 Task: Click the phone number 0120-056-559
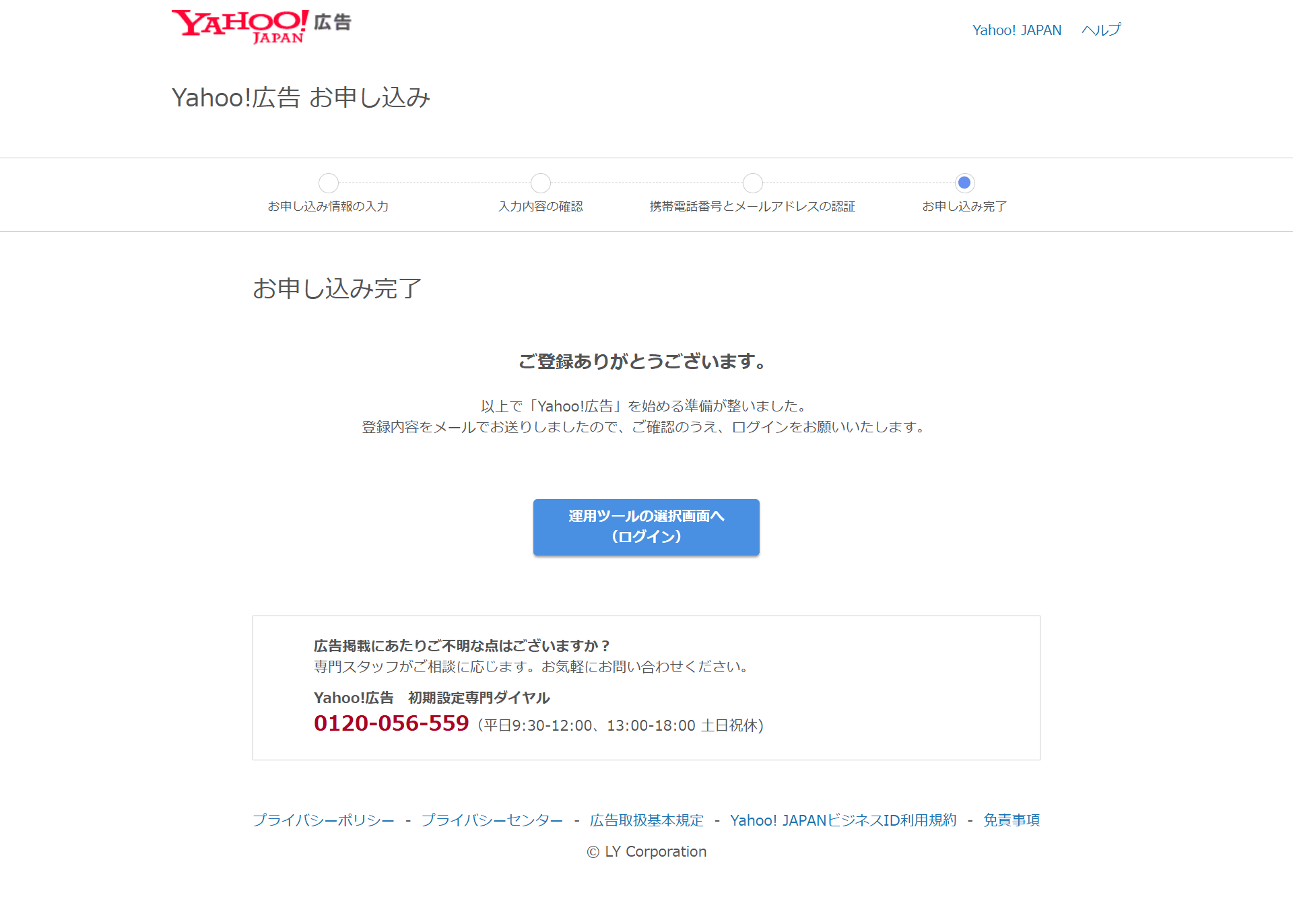pyautogui.click(x=391, y=723)
